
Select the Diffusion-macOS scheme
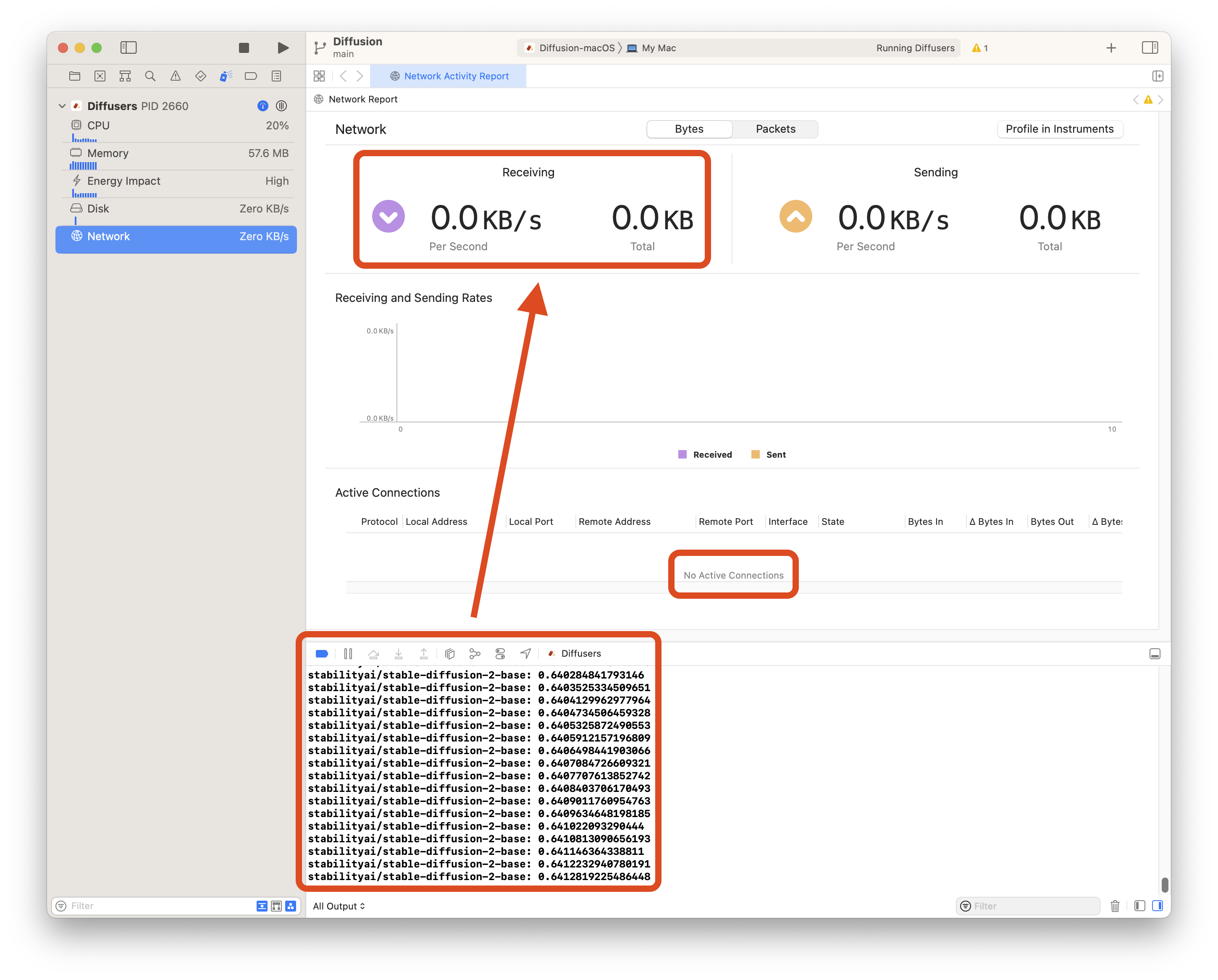click(x=571, y=48)
